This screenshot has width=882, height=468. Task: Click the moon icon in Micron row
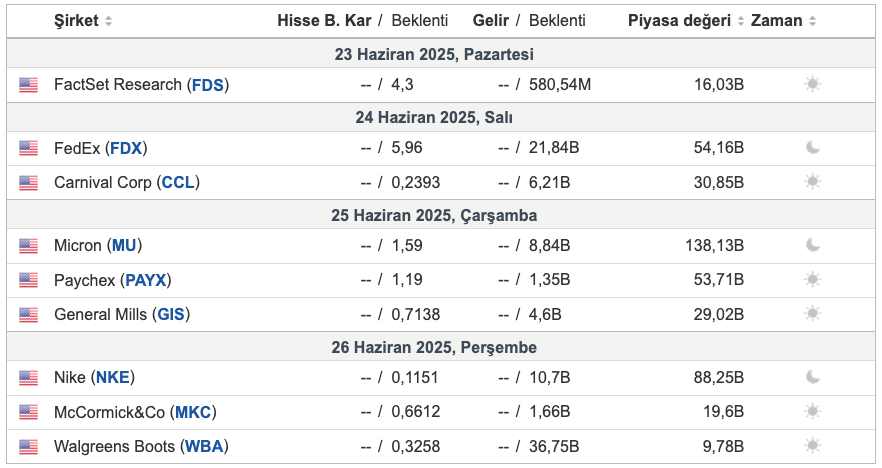coord(812,245)
